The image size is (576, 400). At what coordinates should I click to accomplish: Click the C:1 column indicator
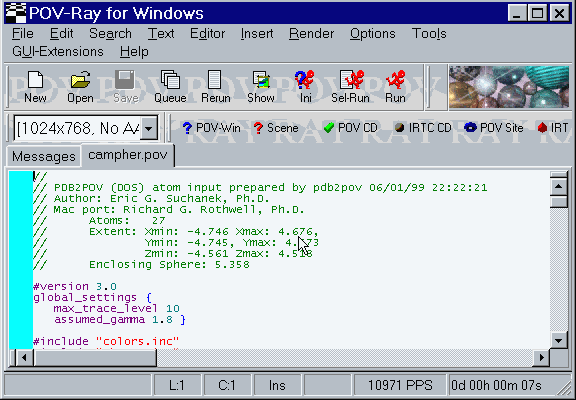pyautogui.click(x=227, y=386)
